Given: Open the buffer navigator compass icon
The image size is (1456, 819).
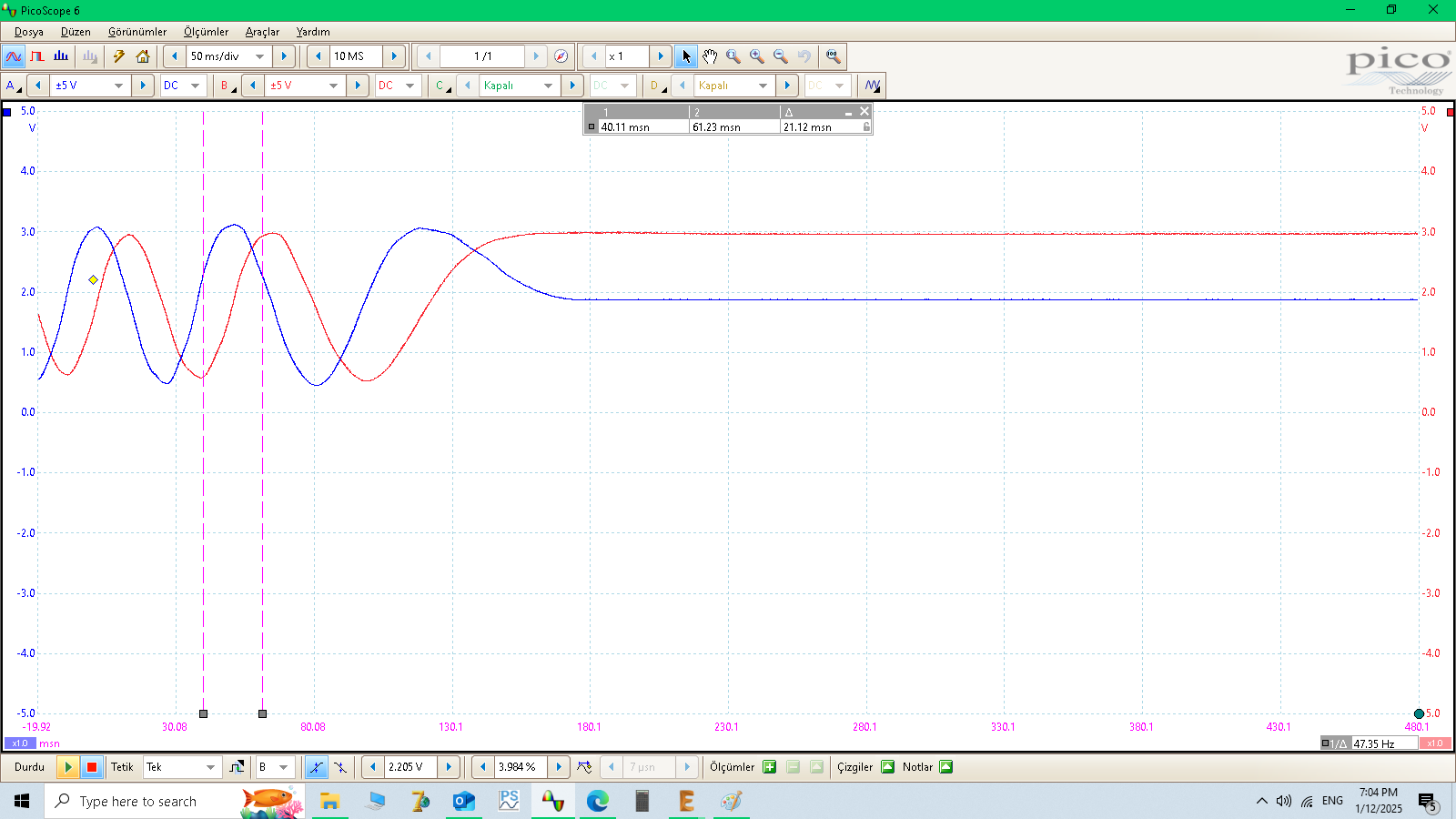Looking at the screenshot, I should (x=561, y=56).
